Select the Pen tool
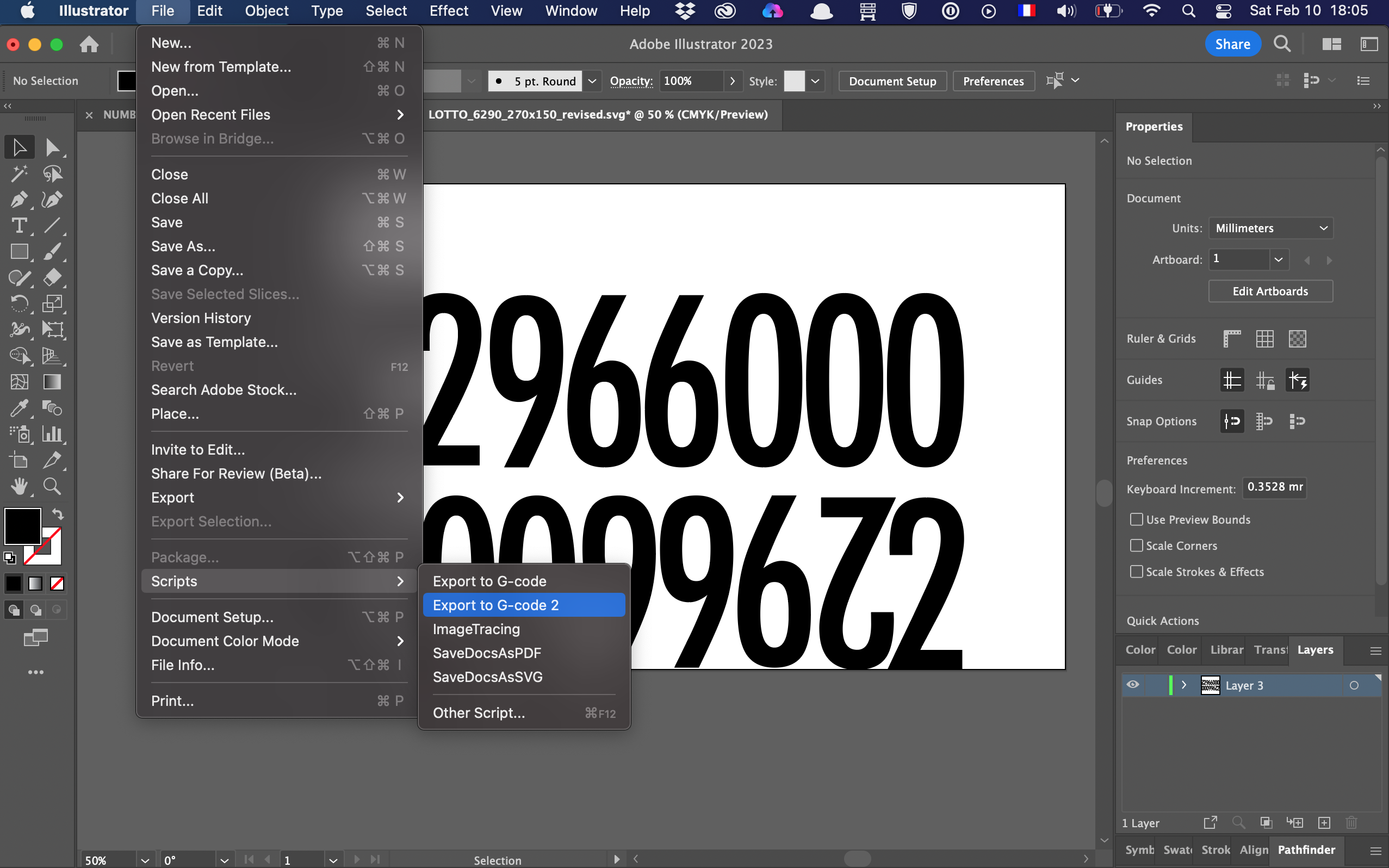Image resolution: width=1389 pixels, height=868 pixels. click(x=20, y=199)
